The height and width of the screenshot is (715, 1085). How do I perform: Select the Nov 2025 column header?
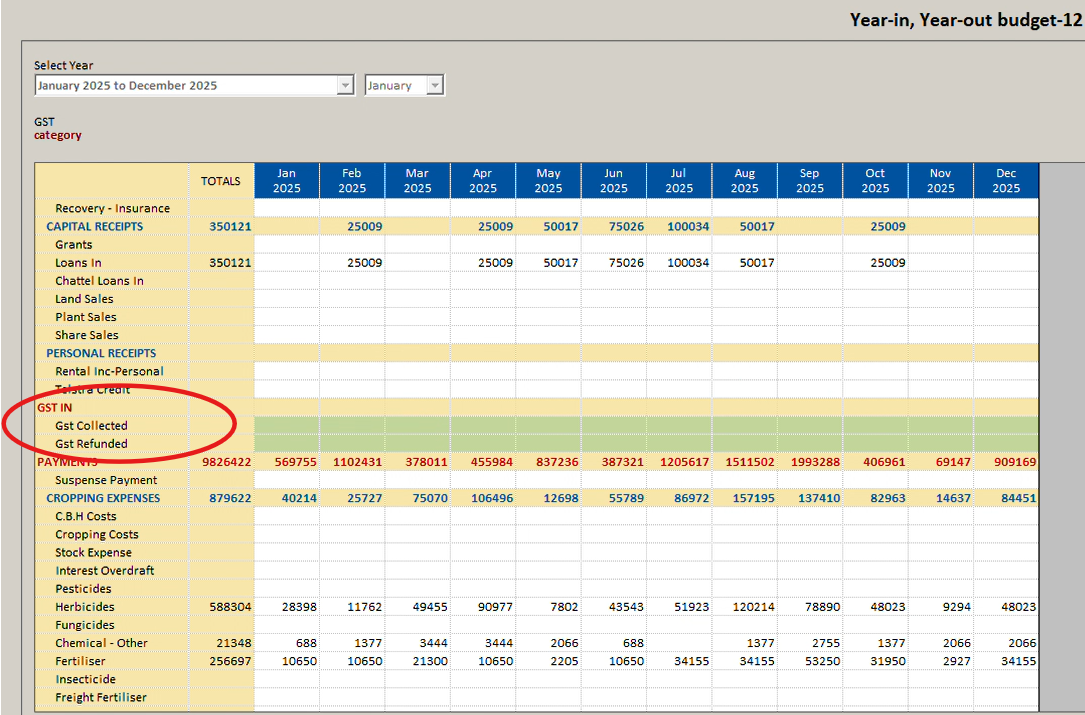coord(940,181)
